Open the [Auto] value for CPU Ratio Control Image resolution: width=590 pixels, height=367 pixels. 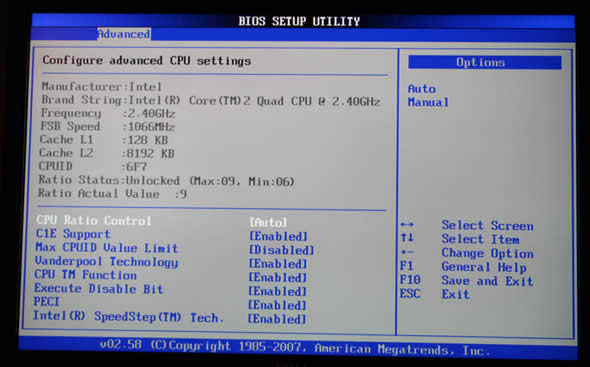(x=268, y=222)
